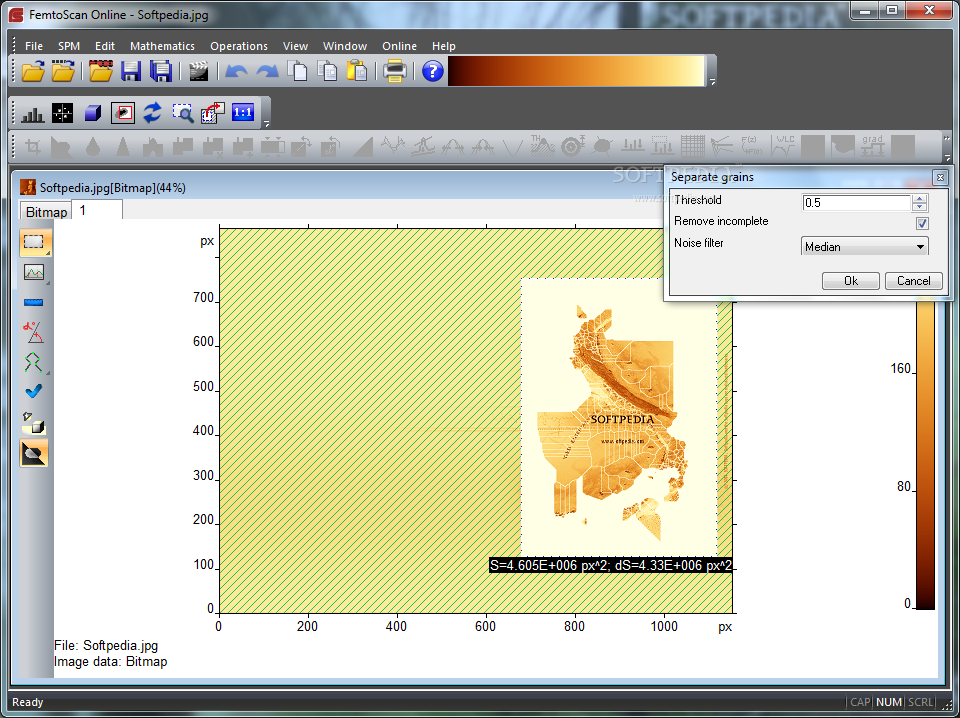960x718 pixels.
Task: Open the 3D view cube icon
Action: coord(92,113)
